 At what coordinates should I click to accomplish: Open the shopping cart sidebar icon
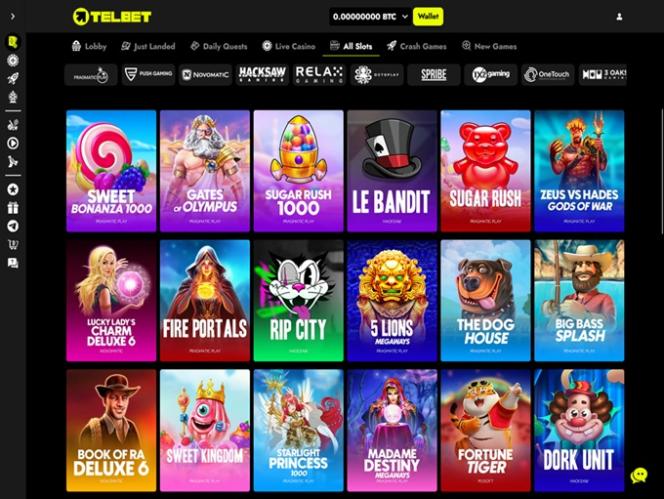point(13,244)
